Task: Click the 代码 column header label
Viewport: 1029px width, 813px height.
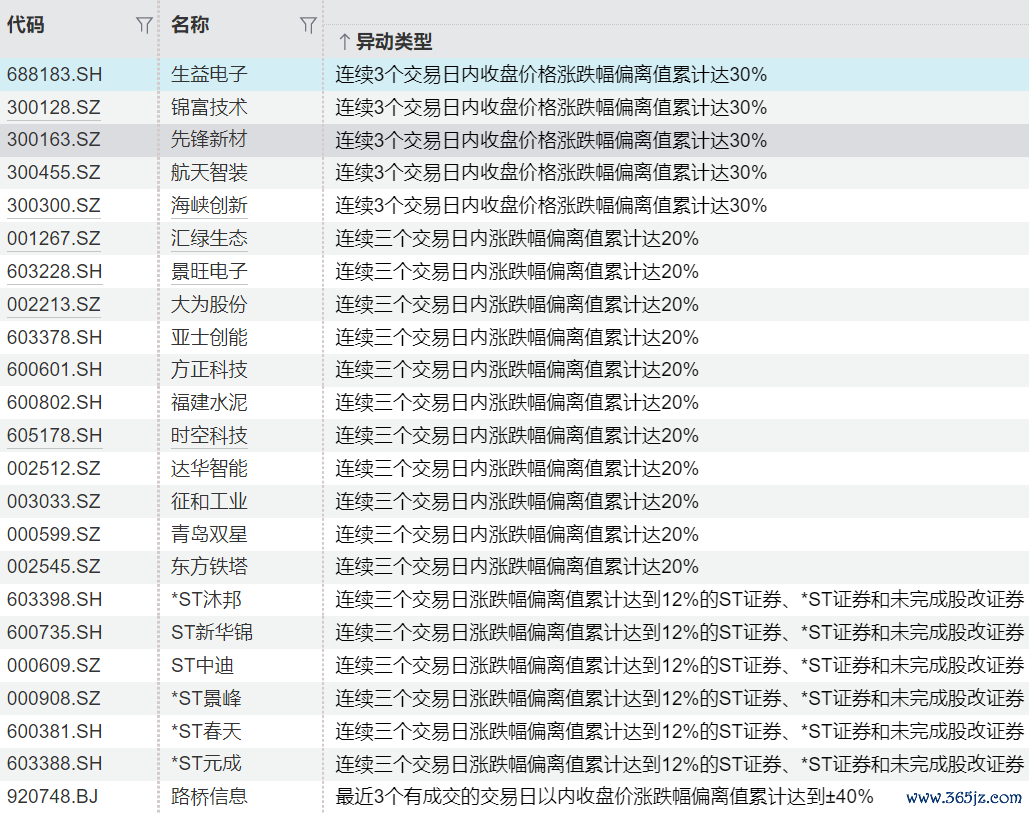Action: click(26, 26)
